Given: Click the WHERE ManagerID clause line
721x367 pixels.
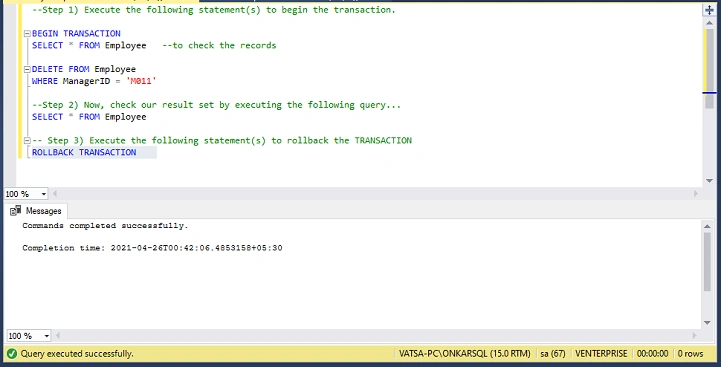Looking at the screenshot, I should point(94,81).
